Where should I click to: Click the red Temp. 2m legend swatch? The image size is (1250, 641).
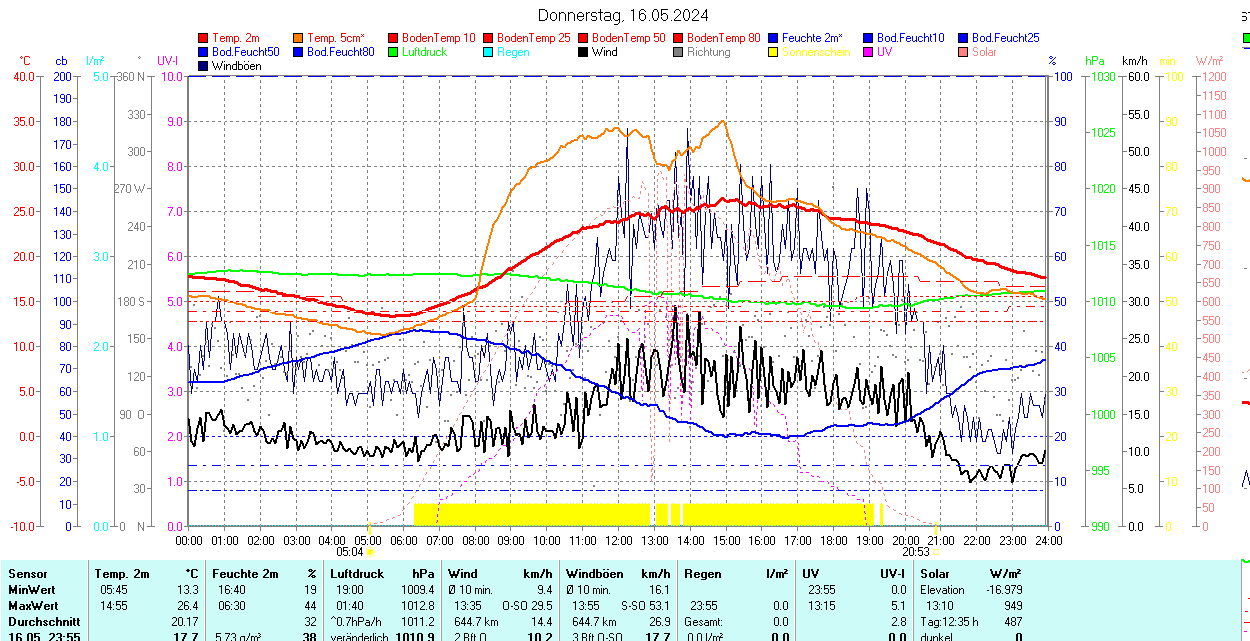(205, 38)
